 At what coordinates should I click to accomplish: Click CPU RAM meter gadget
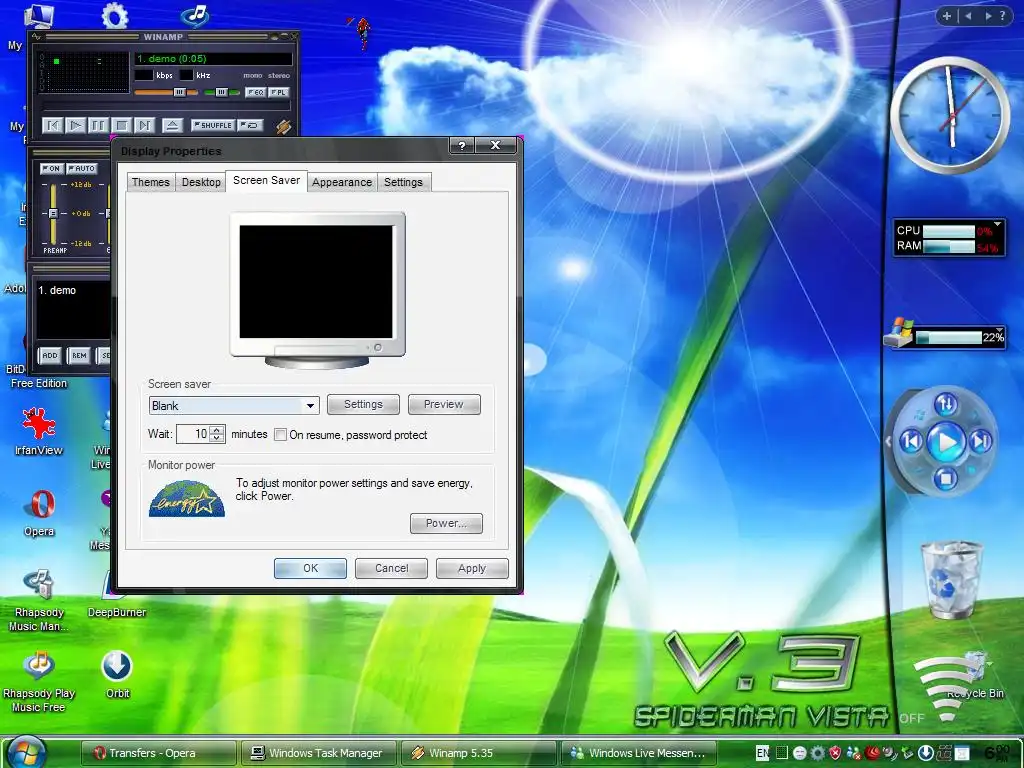[x=948, y=238]
